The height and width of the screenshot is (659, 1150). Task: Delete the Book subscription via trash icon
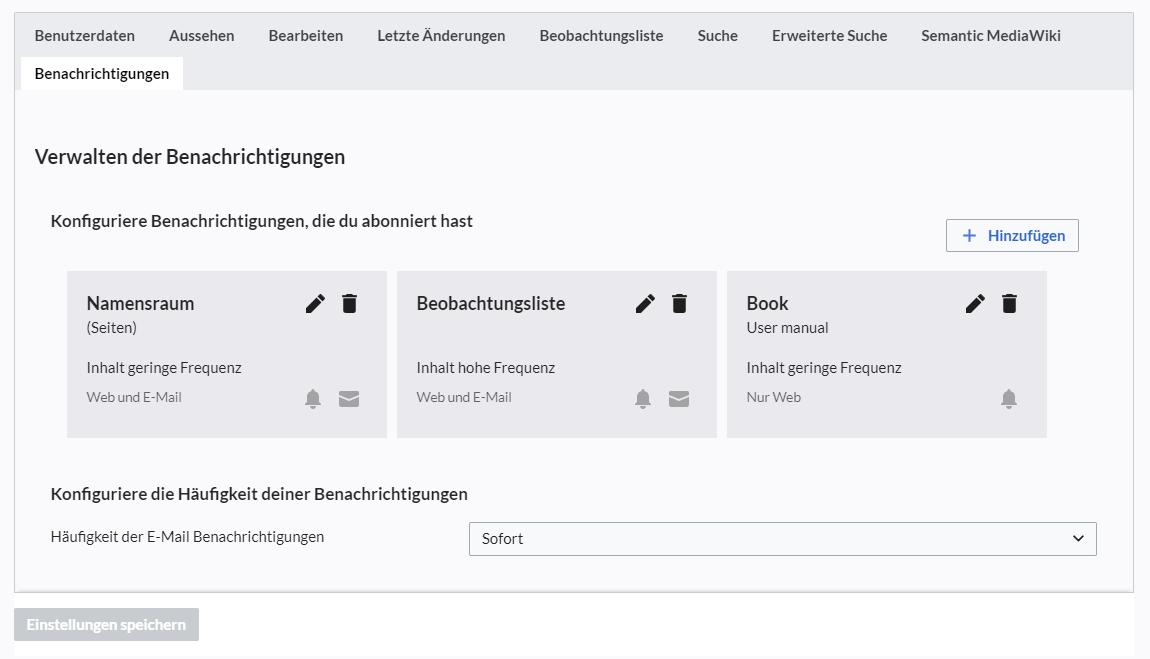1009,304
